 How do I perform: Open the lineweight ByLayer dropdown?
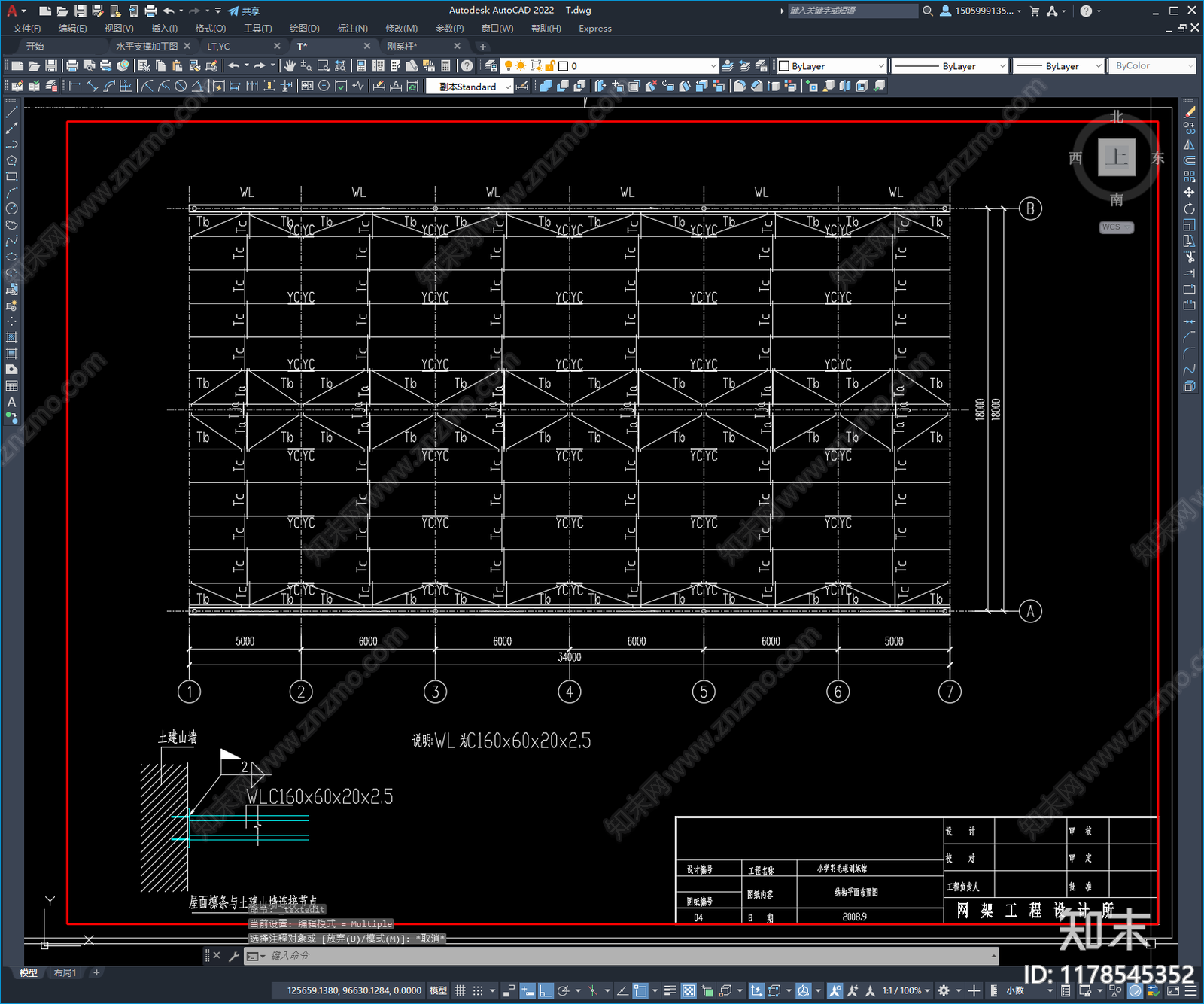pyautogui.click(x=1058, y=66)
